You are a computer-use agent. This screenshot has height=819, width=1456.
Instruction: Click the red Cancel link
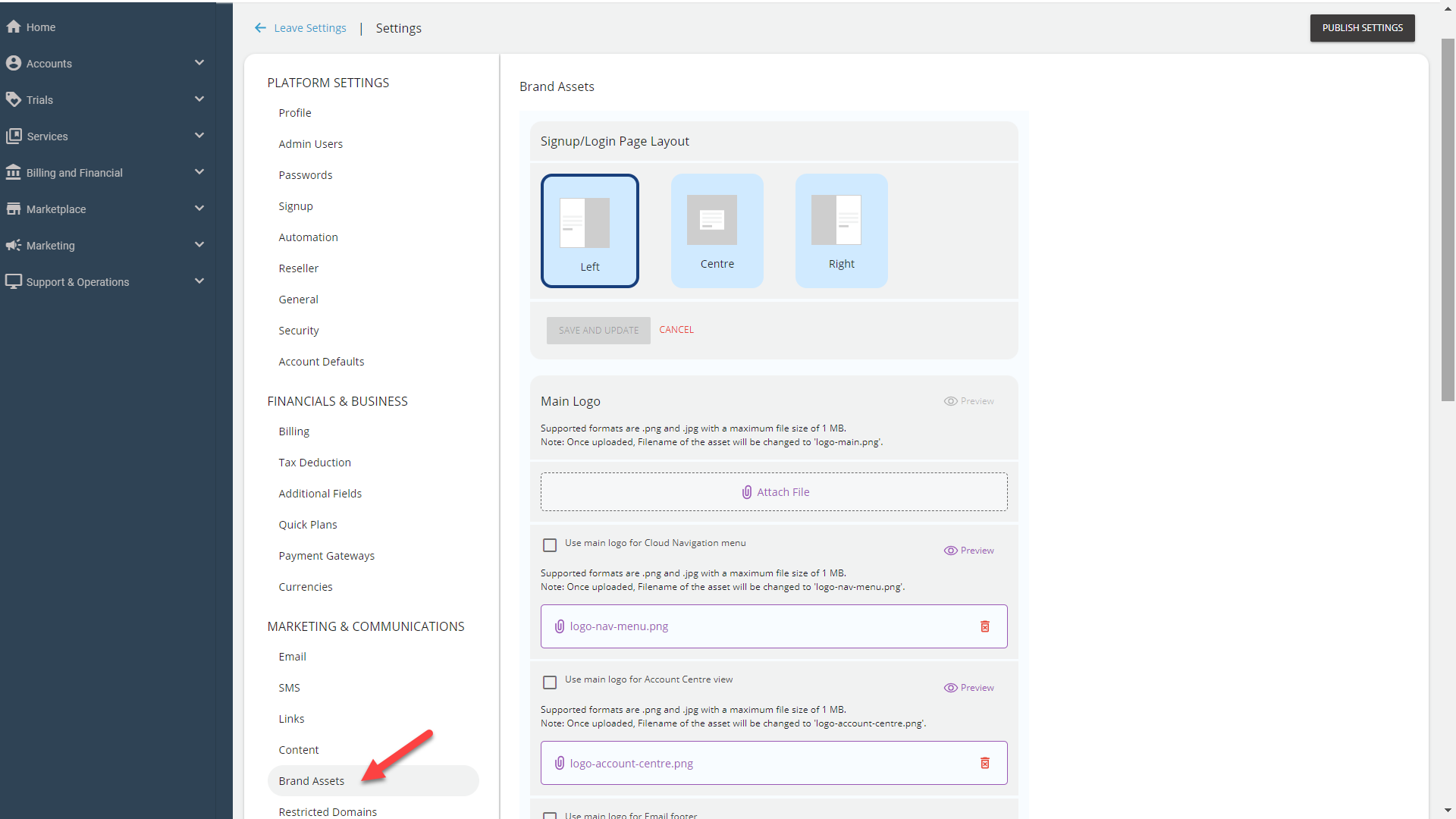(676, 330)
